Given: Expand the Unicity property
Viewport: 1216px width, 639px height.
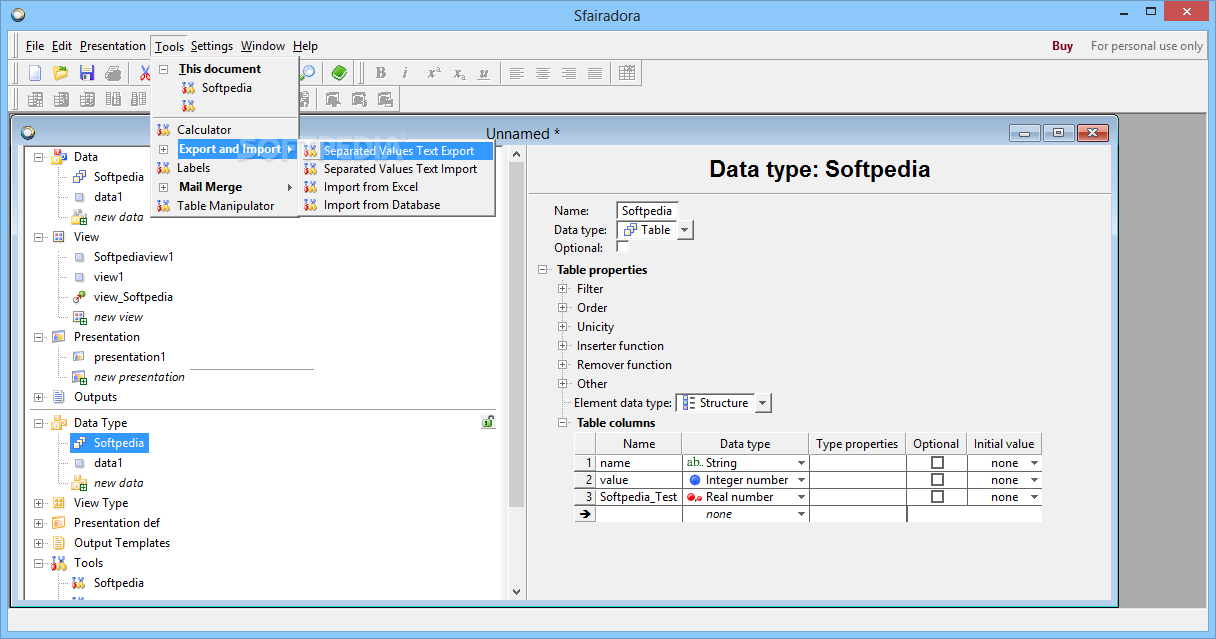Looking at the screenshot, I should [x=563, y=327].
